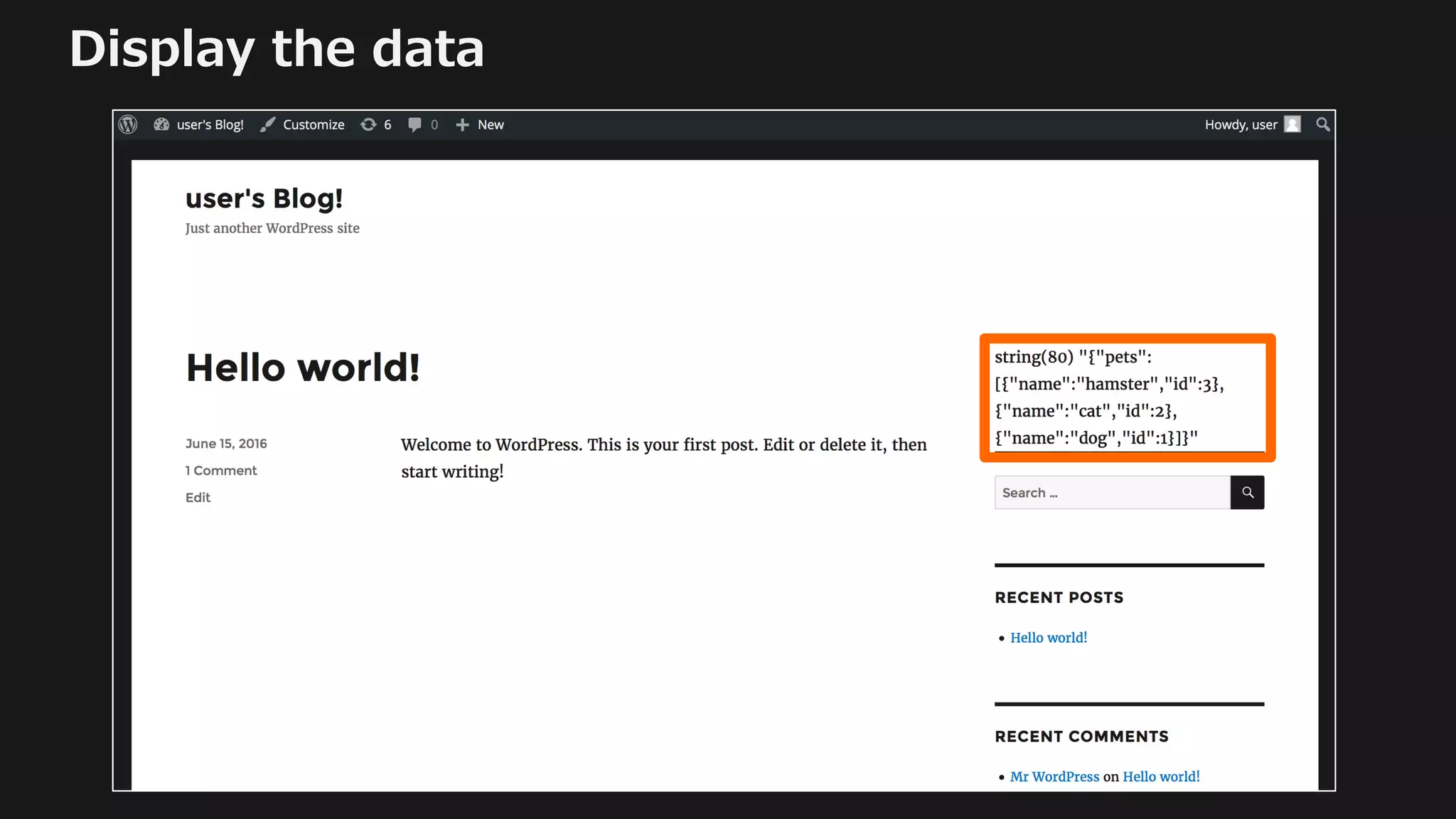Open the user's Blog! site title
The height and width of the screenshot is (819, 1456).
(264, 198)
